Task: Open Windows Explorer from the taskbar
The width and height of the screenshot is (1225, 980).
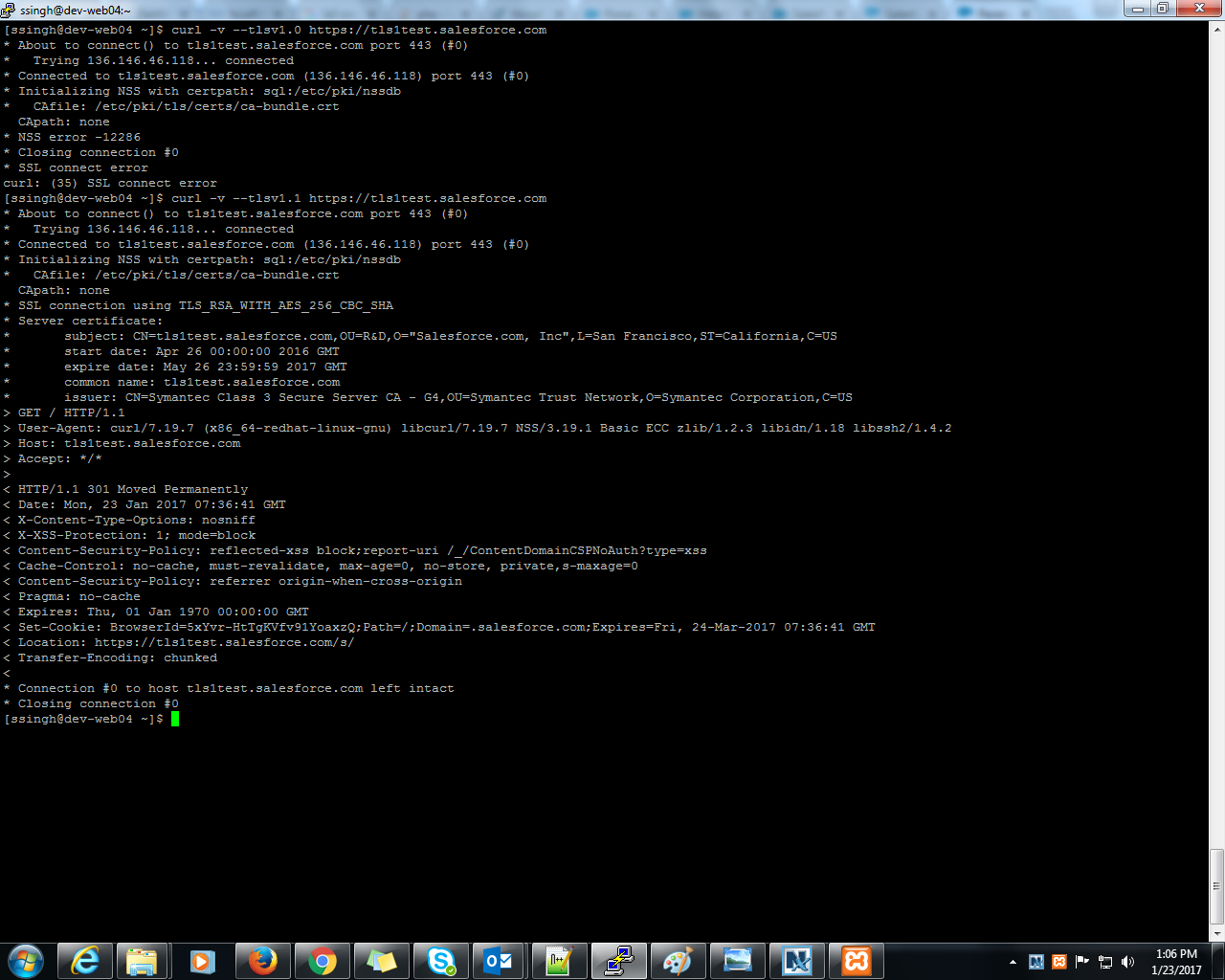Action: point(143,961)
